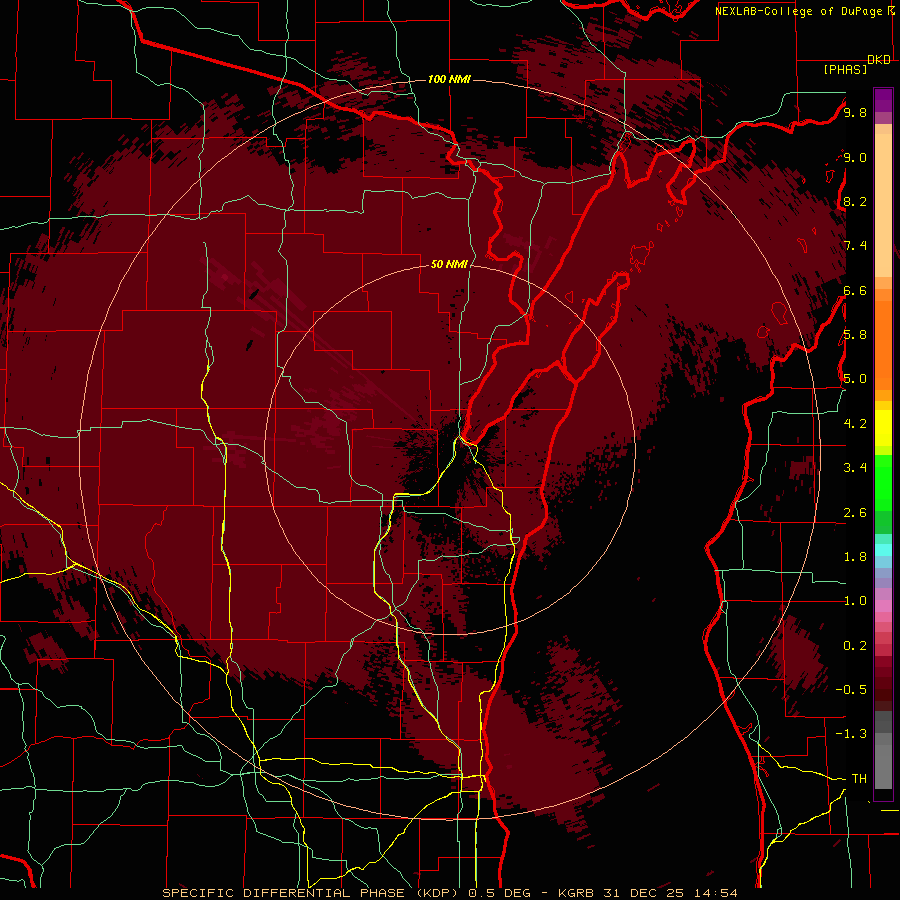Click the 7.4 scale value

(x=855, y=246)
